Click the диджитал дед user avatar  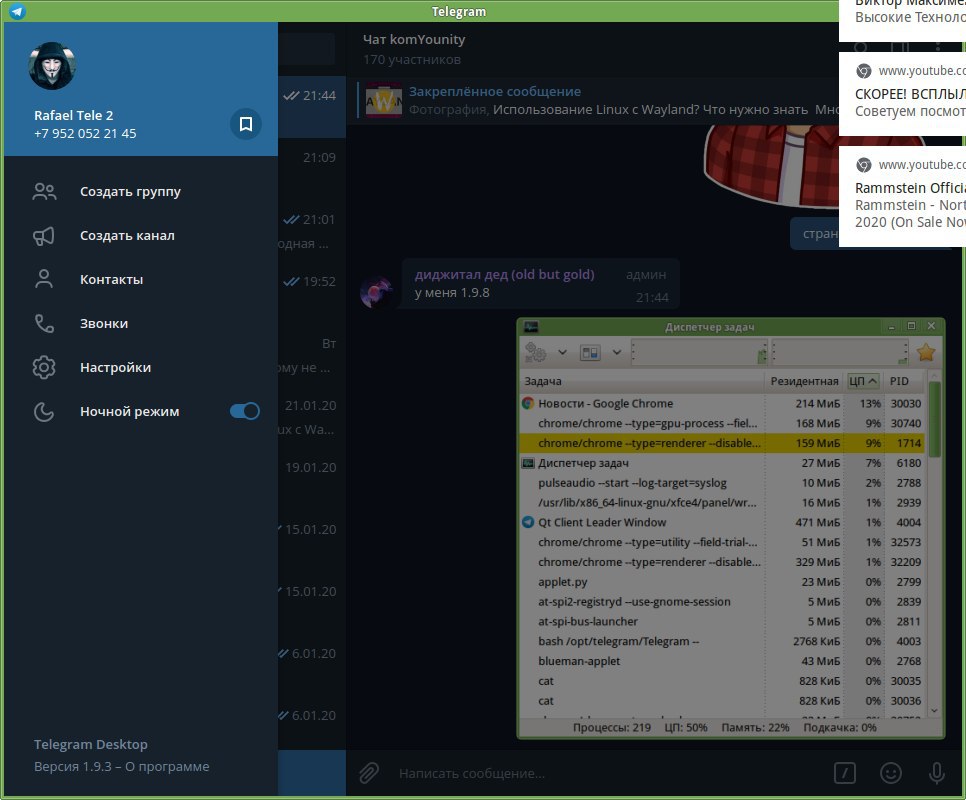tap(376, 291)
